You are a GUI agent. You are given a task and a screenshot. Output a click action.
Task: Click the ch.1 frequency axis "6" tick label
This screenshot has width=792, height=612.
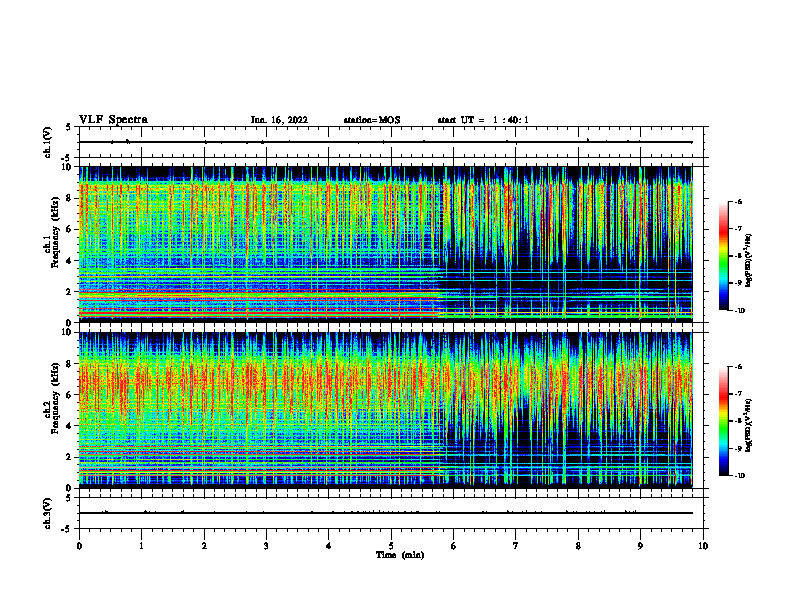(x=69, y=229)
